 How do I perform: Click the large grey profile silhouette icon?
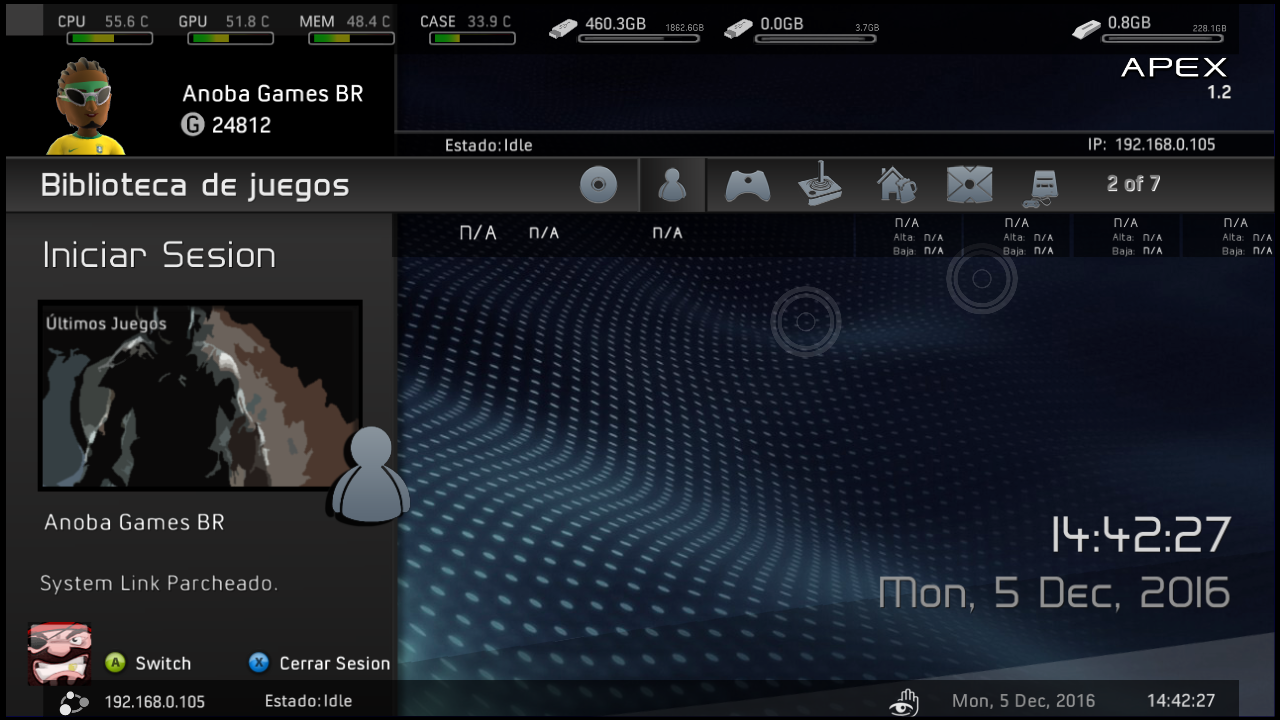[370, 476]
